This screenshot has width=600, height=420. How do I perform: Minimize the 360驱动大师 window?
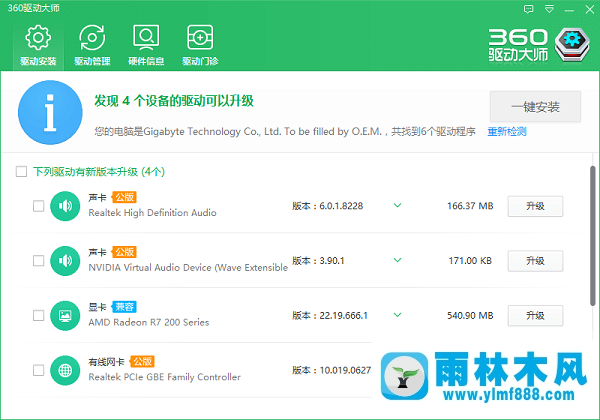[x=569, y=10]
